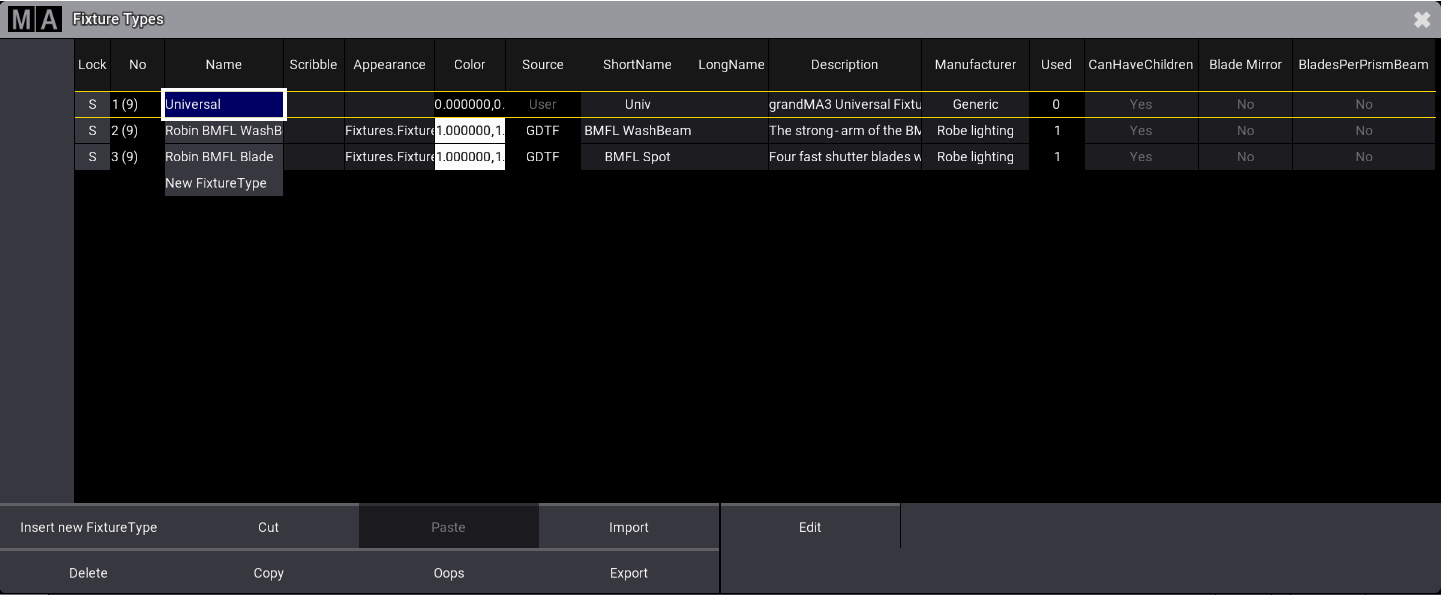Screen dimensions: 1441x595
Task: Insert new FixtureType button
Action: pos(89,527)
